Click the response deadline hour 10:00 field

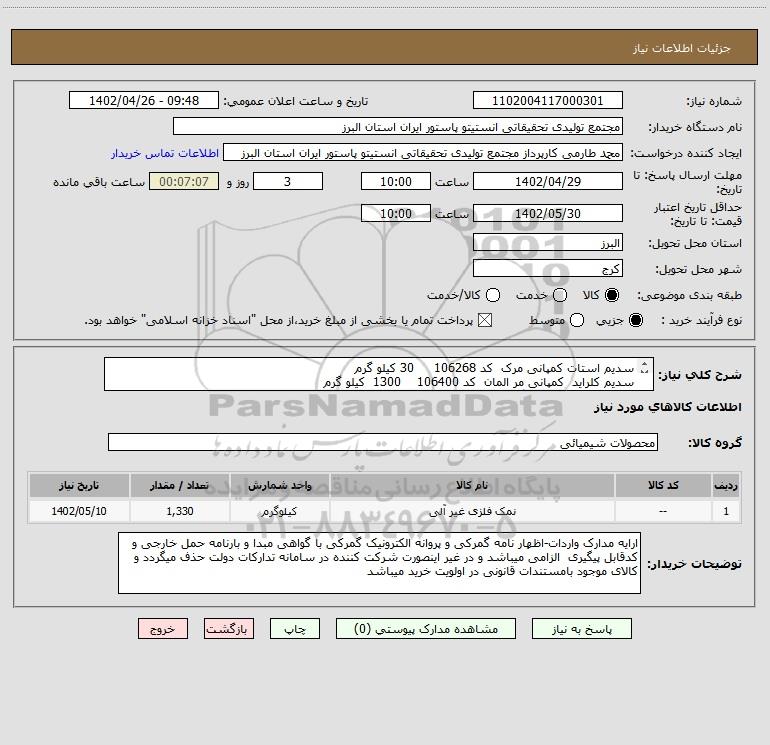point(396,181)
